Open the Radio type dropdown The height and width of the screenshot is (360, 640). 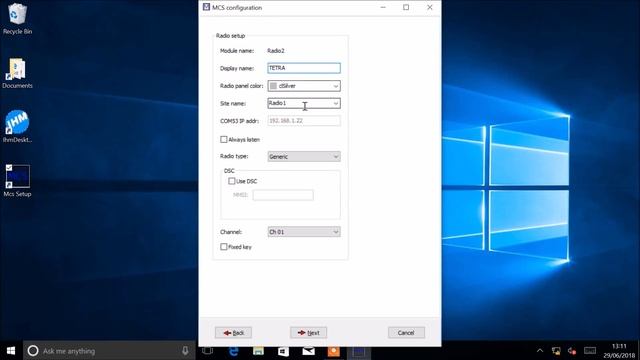304,156
